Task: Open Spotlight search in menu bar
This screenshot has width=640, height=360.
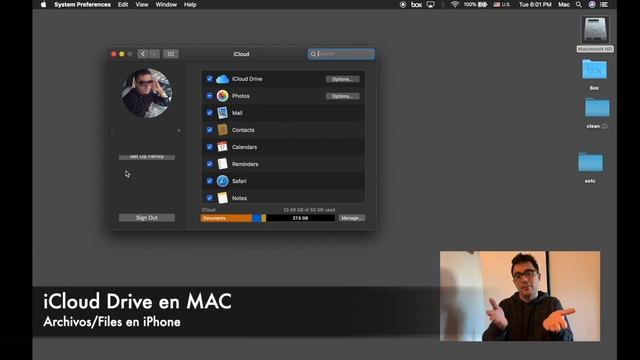Action: (x=579, y=4)
